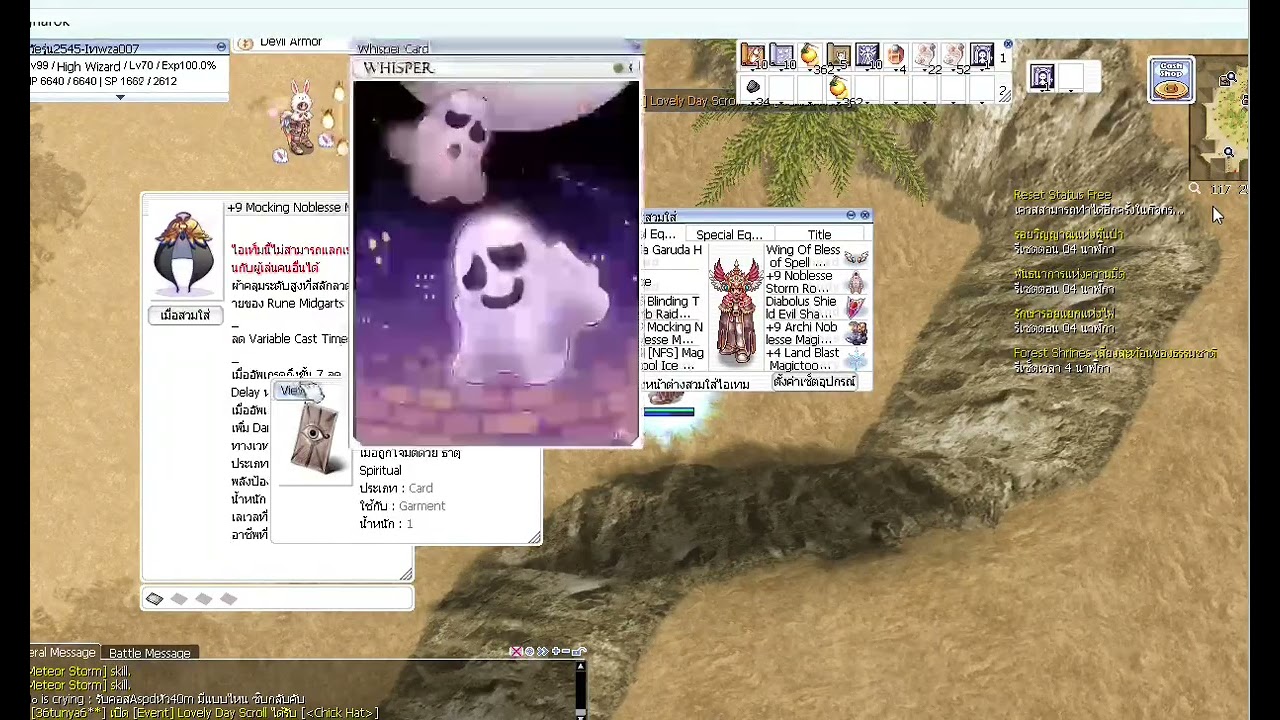Use the orange fruit item in hotkey row 2

click(x=838, y=88)
